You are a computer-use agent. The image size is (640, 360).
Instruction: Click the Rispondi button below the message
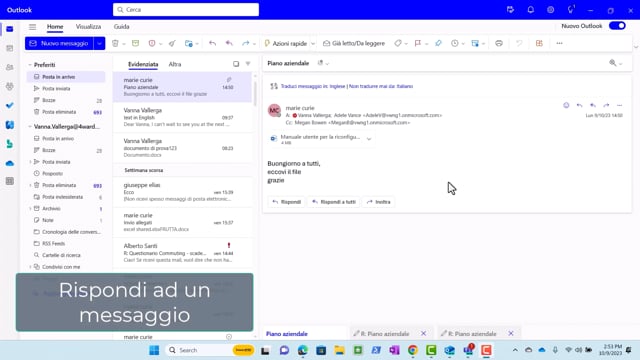click(287, 202)
